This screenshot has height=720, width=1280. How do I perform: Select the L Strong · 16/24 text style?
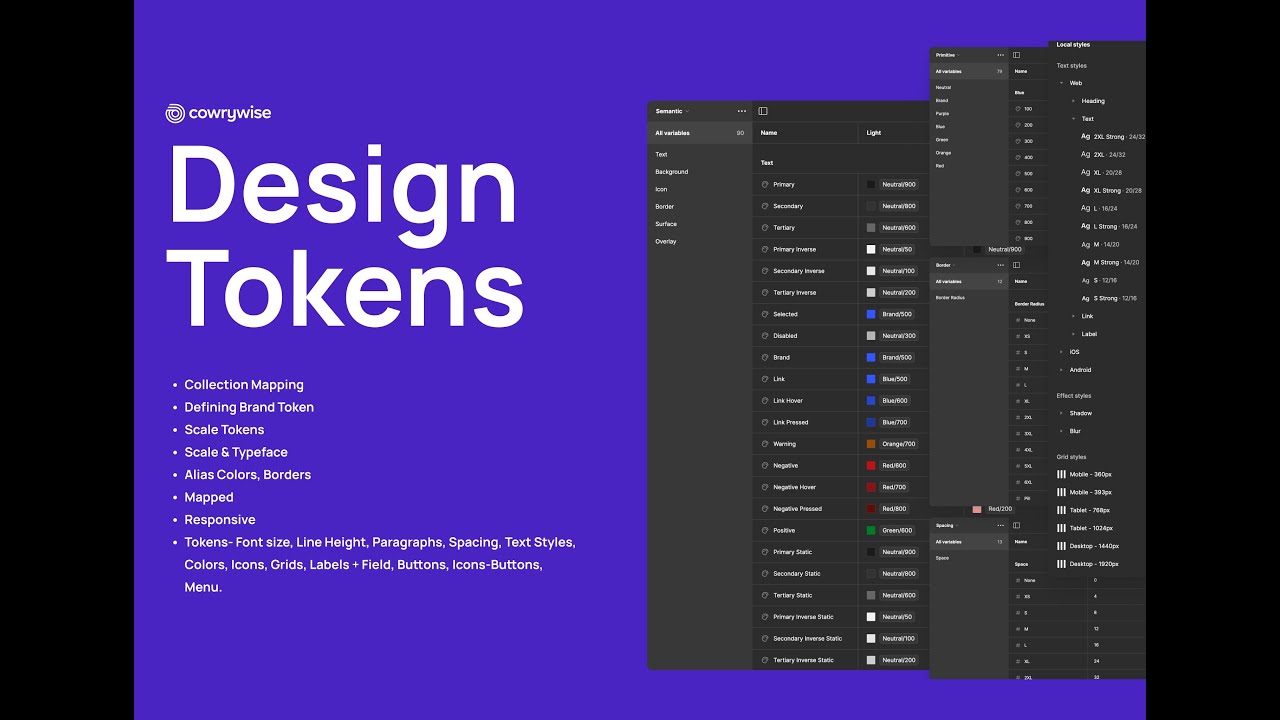1110,227
